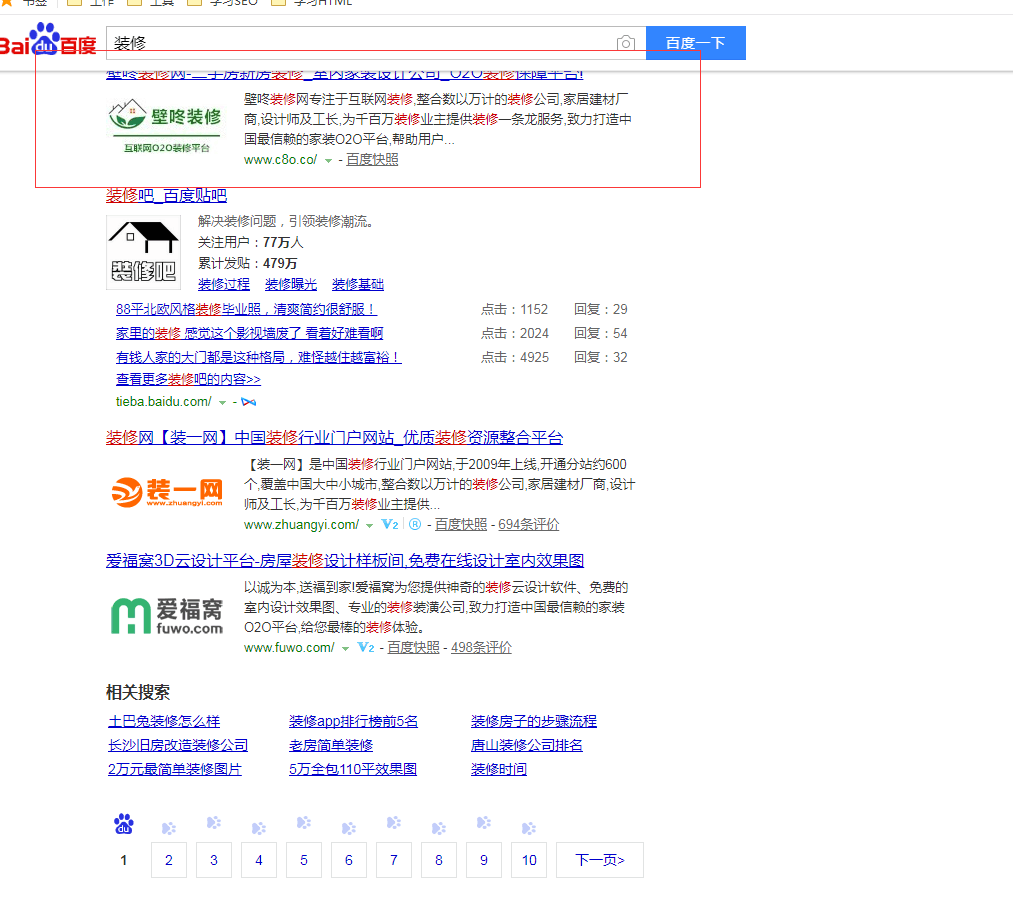The image size is (1013, 898).
Task: Open the 装修基础 sub-link
Action: (x=357, y=284)
